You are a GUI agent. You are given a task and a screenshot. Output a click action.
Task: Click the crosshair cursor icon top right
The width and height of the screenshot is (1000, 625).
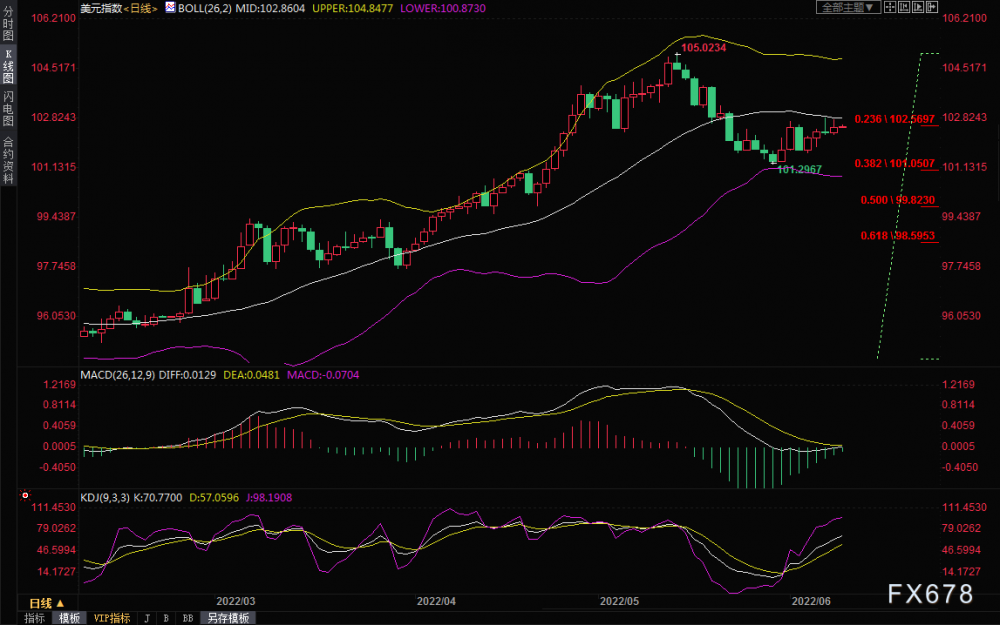(890, 7)
